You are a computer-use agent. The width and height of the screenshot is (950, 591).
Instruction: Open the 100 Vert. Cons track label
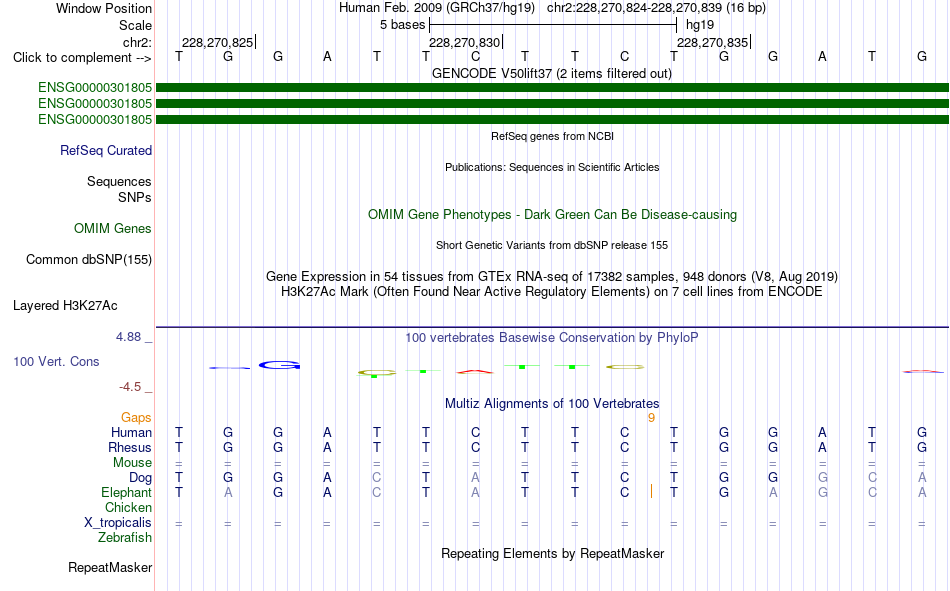[x=56, y=361]
